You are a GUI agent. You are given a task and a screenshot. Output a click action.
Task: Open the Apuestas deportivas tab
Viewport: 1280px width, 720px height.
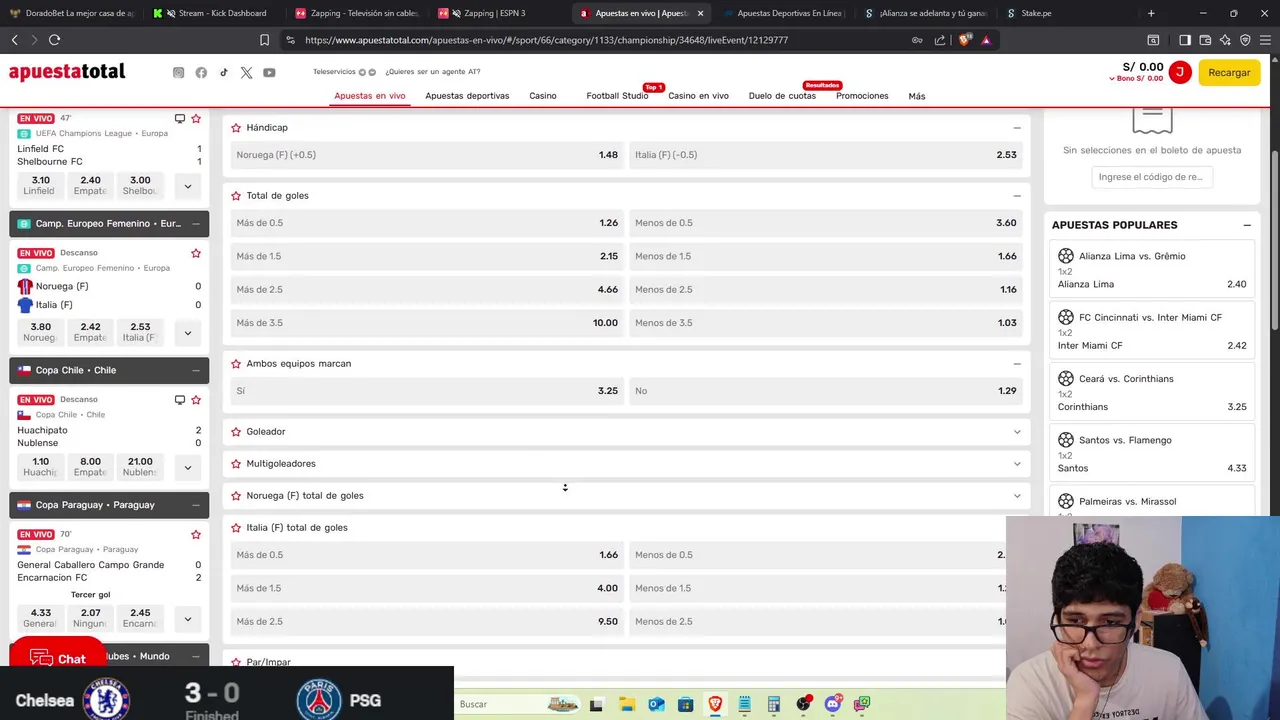click(467, 96)
